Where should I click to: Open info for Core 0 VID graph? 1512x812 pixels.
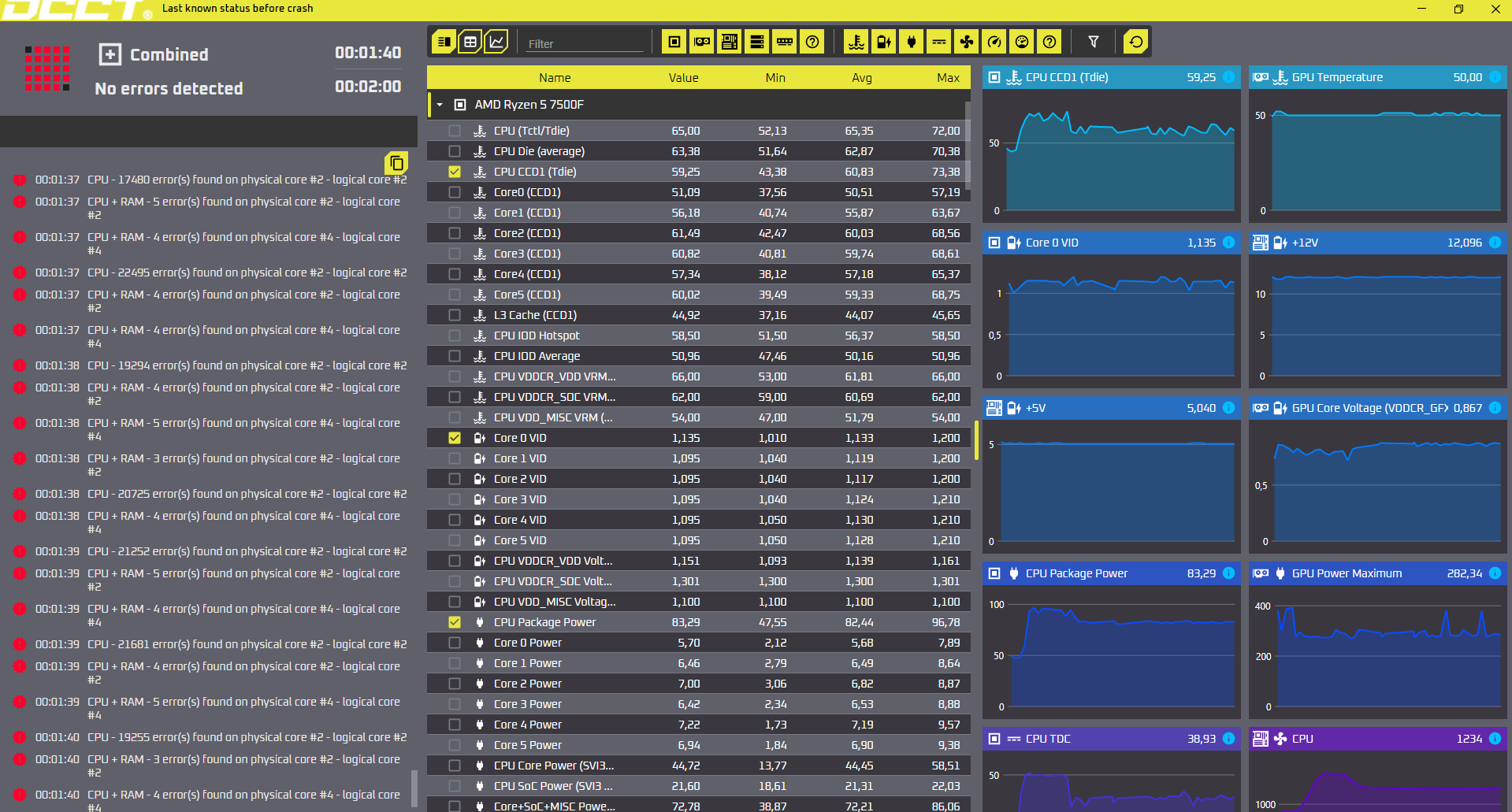pos(1228,243)
